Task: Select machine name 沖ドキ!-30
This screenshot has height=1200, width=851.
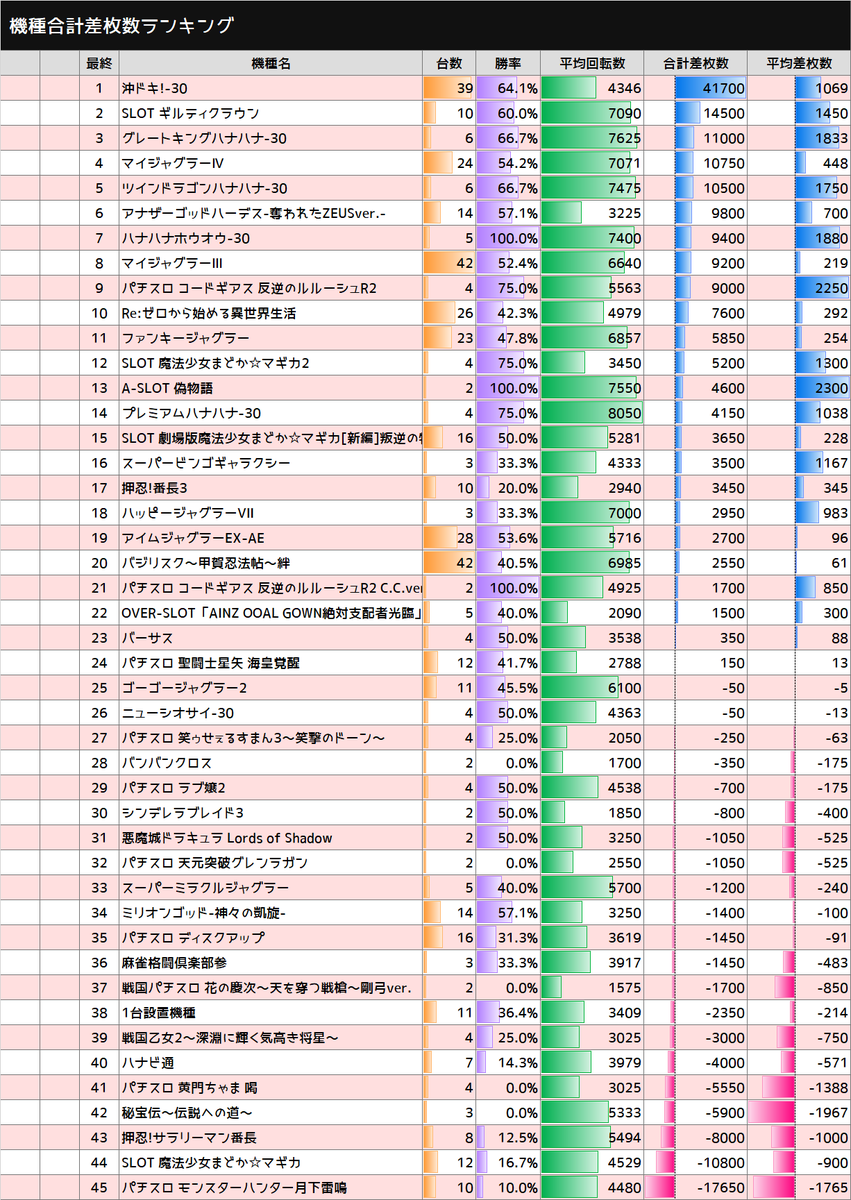Action: 155,88
